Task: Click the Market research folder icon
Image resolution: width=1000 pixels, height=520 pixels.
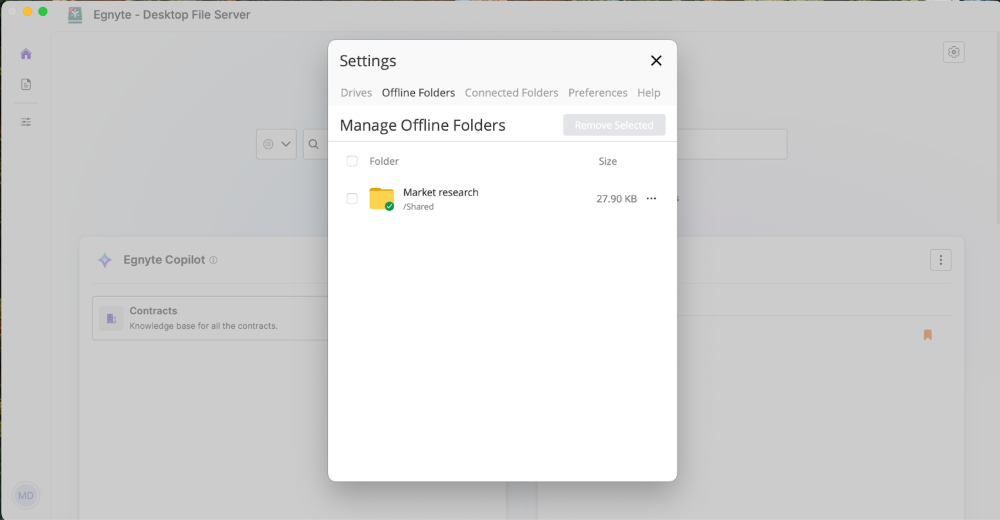Action: (381, 198)
